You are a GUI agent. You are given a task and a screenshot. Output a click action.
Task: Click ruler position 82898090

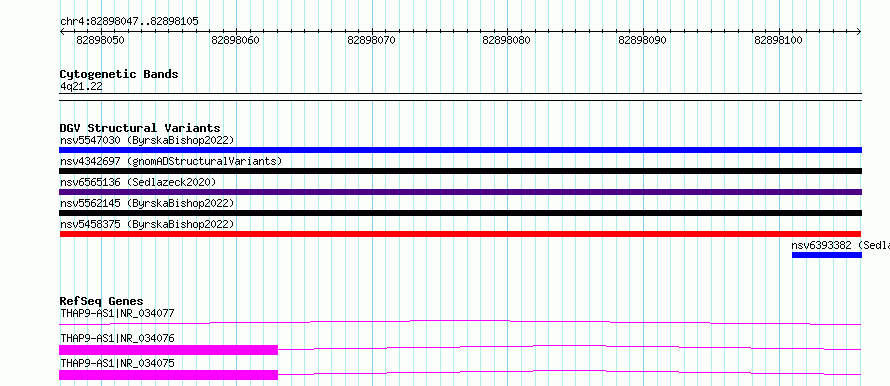(x=643, y=40)
